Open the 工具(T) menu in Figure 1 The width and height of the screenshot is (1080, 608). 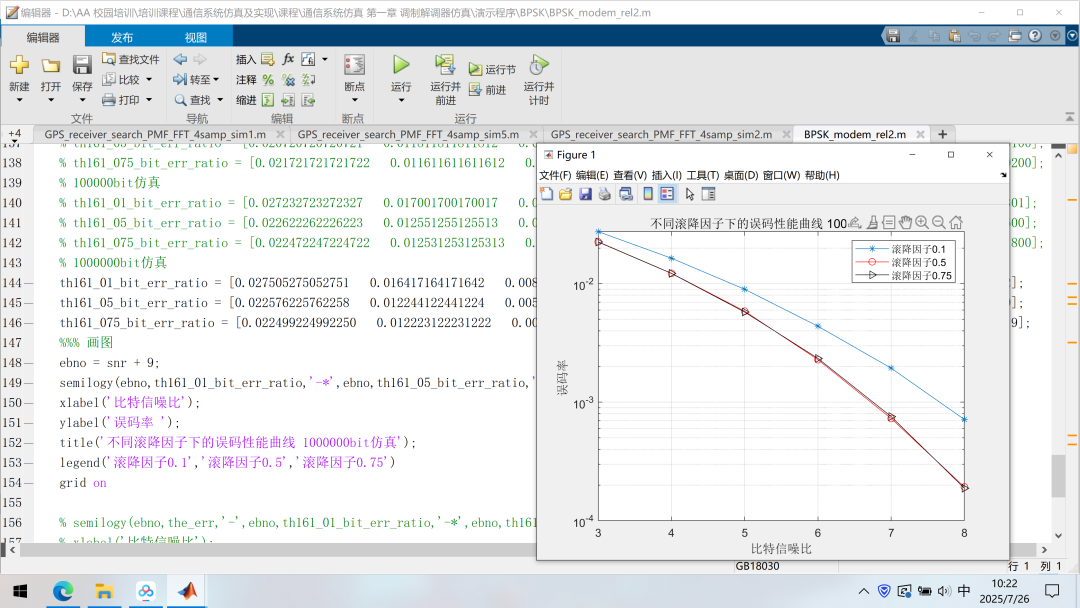click(x=702, y=176)
